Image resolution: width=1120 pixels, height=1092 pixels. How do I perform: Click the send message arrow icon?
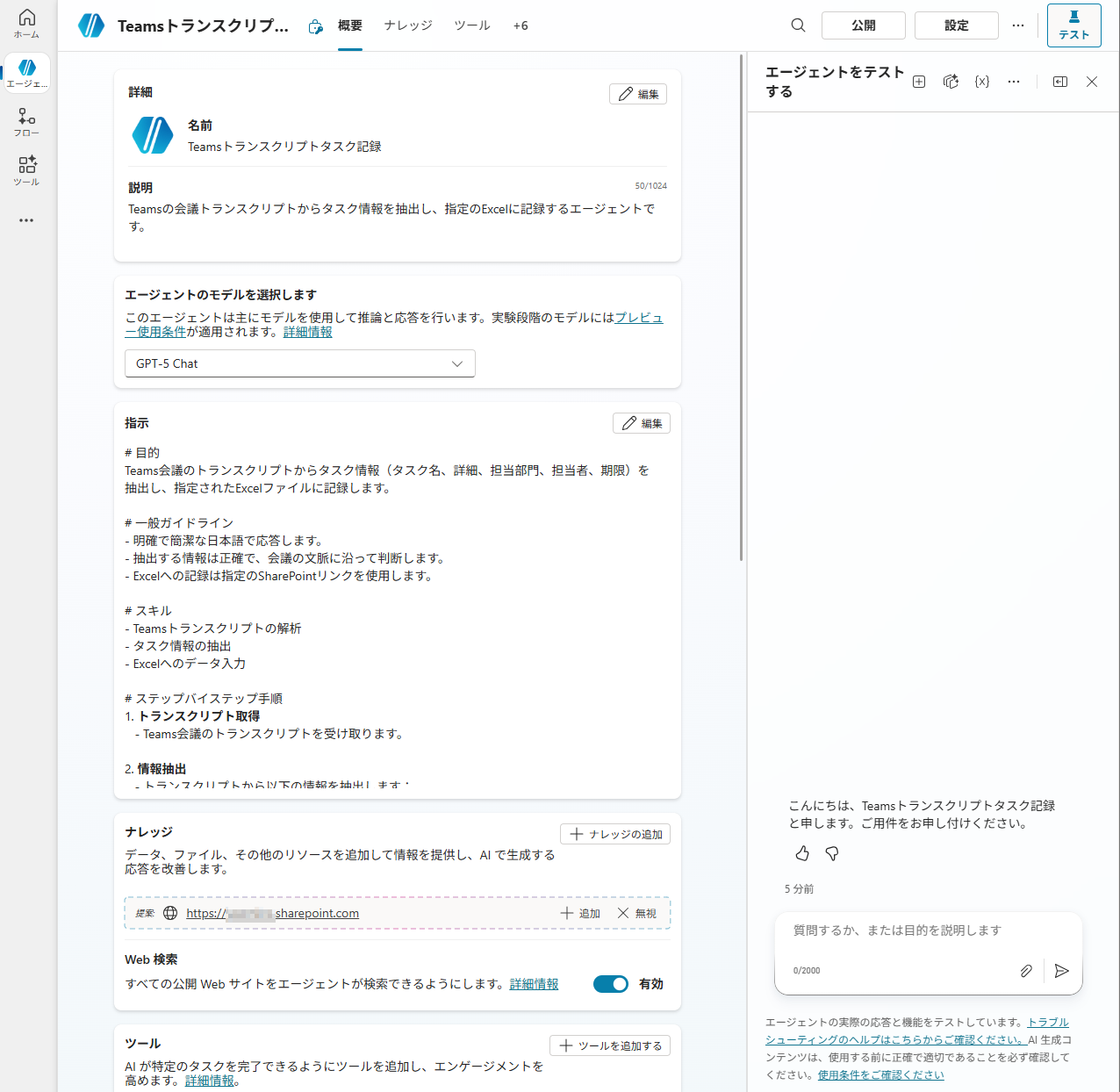coord(1061,971)
